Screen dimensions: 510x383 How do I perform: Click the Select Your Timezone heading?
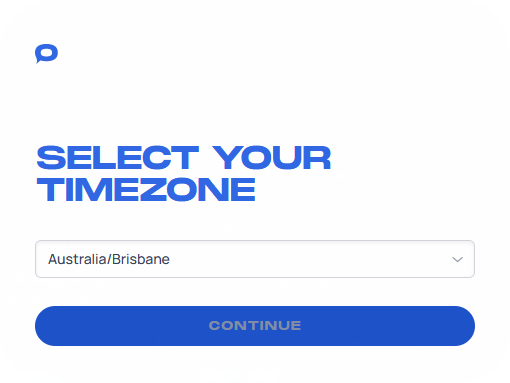tap(183, 173)
